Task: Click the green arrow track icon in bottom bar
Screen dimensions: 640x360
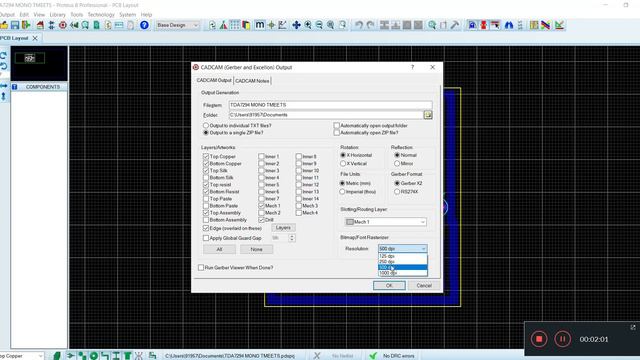Action: 71,356
